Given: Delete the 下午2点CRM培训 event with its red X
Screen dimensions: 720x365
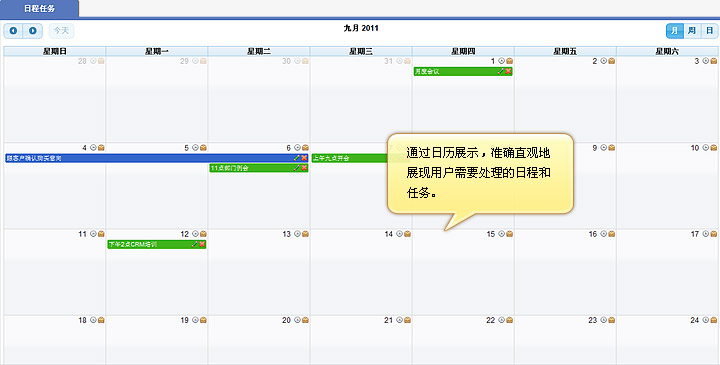Looking at the screenshot, I should [x=202, y=244].
